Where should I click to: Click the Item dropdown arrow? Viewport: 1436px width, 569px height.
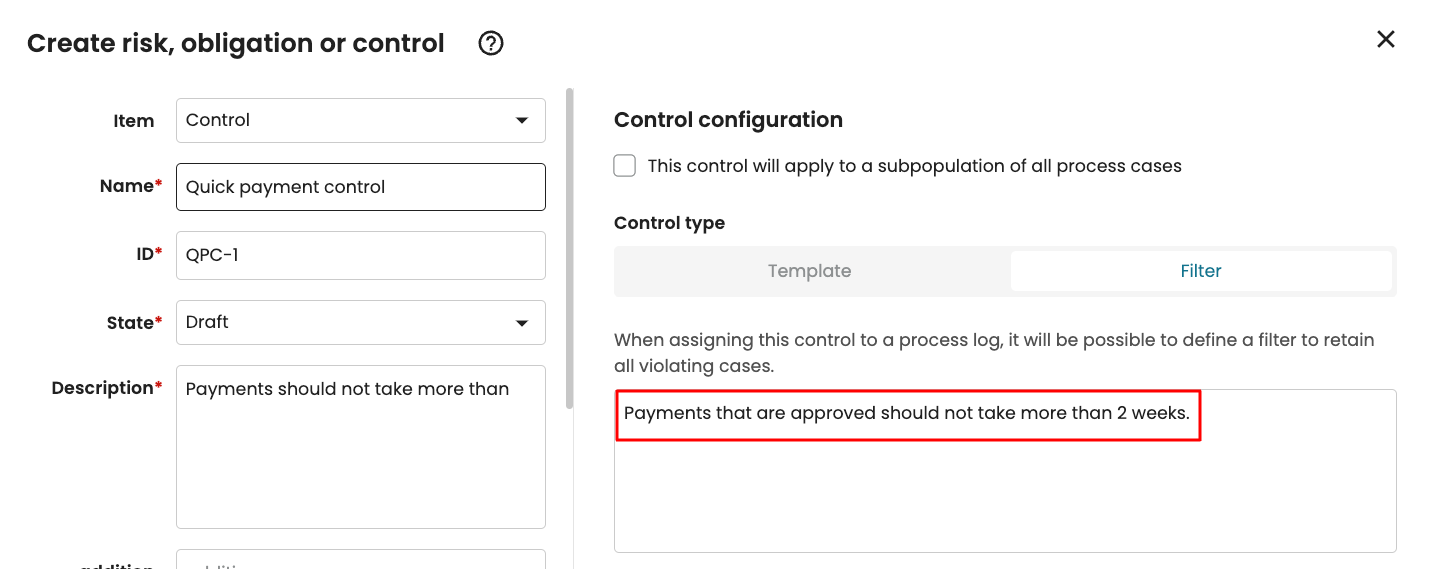click(522, 121)
